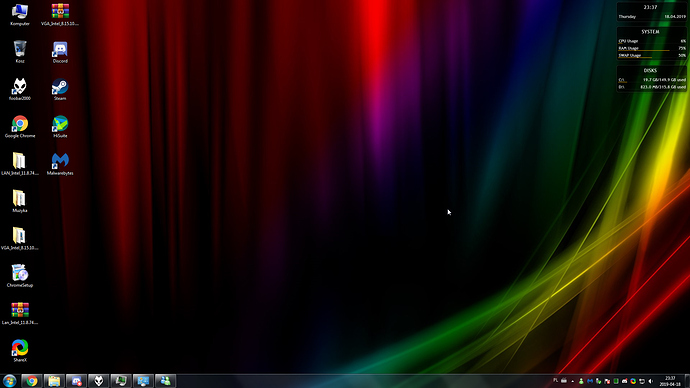
Task: Open the volume speaker tray icon
Action: [x=650, y=381]
